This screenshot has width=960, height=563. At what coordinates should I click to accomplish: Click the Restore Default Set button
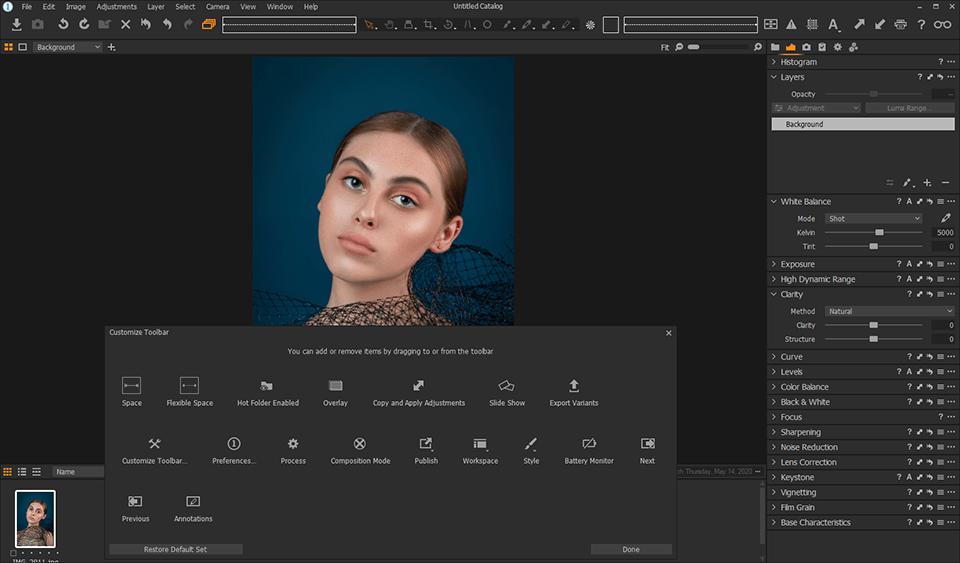176,550
